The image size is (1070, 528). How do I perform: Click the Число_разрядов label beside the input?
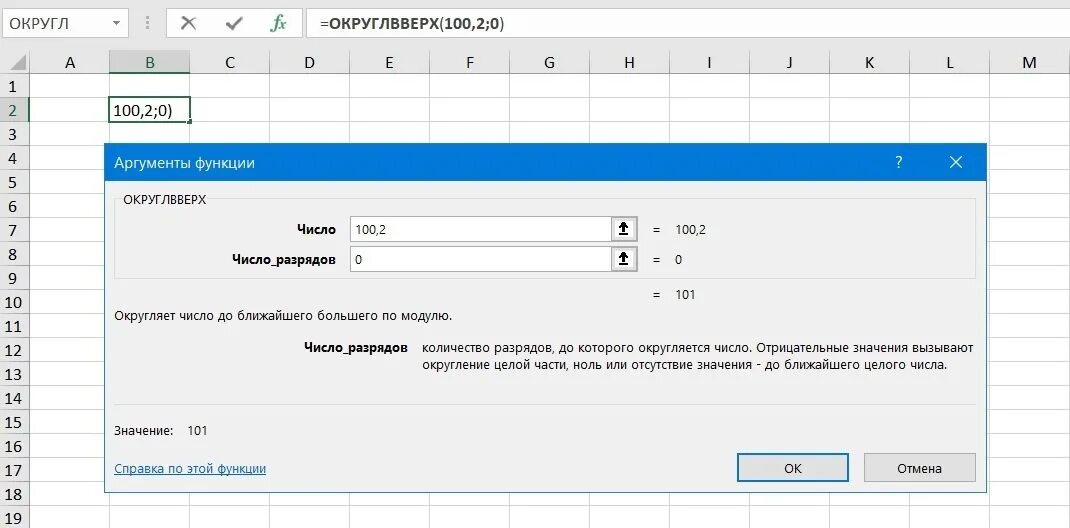tap(284, 260)
